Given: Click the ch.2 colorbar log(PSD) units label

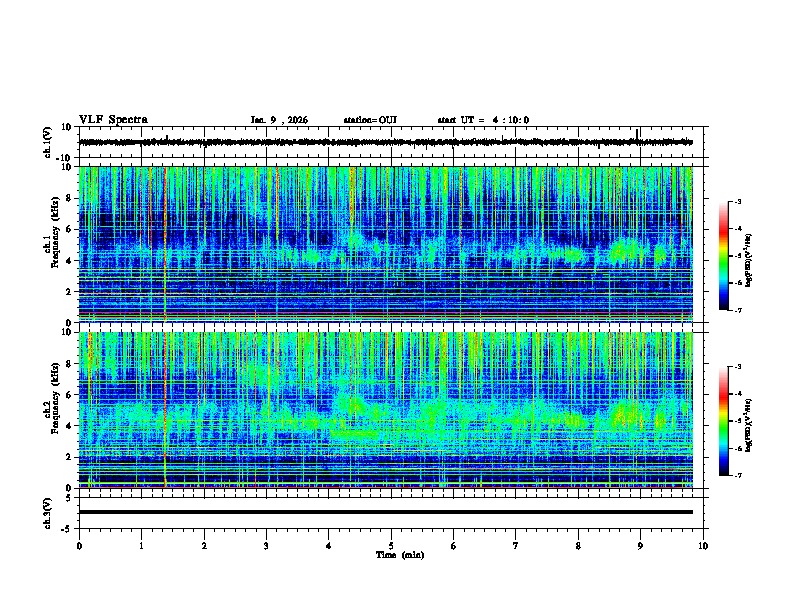Looking at the screenshot, I should pos(748,425).
